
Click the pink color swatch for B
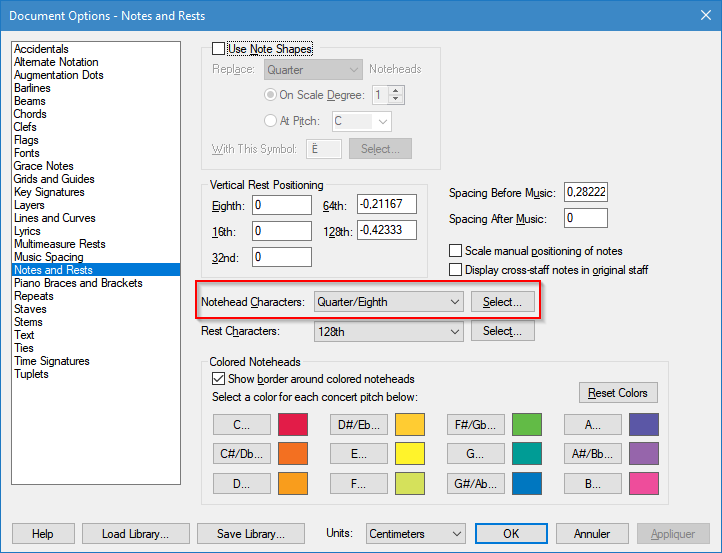[x=643, y=484]
